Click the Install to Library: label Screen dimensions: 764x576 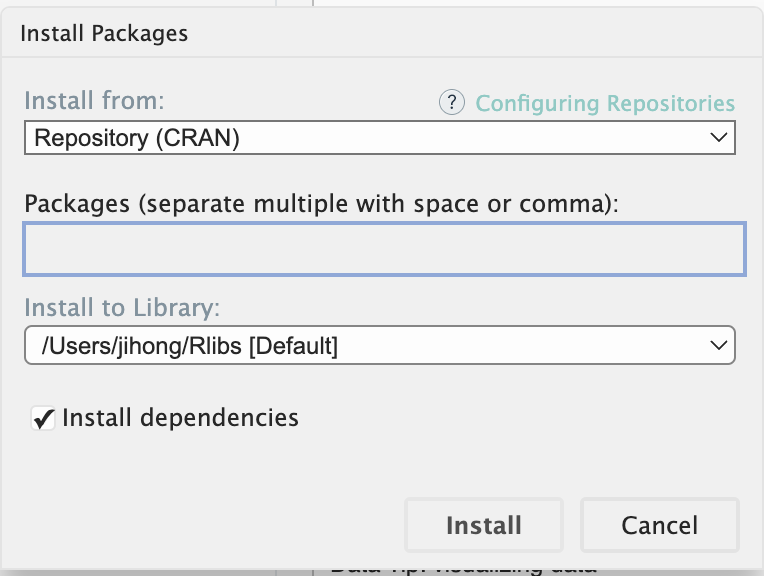pos(122,306)
